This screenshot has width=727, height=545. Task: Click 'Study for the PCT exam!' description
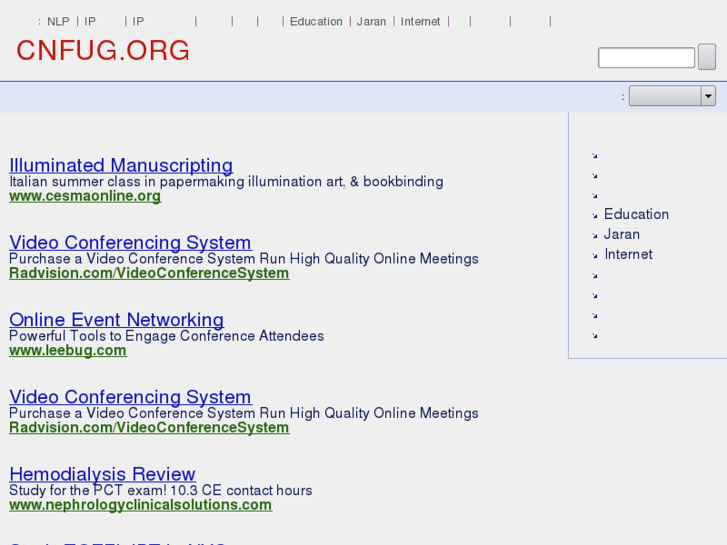tap(160, 490)
